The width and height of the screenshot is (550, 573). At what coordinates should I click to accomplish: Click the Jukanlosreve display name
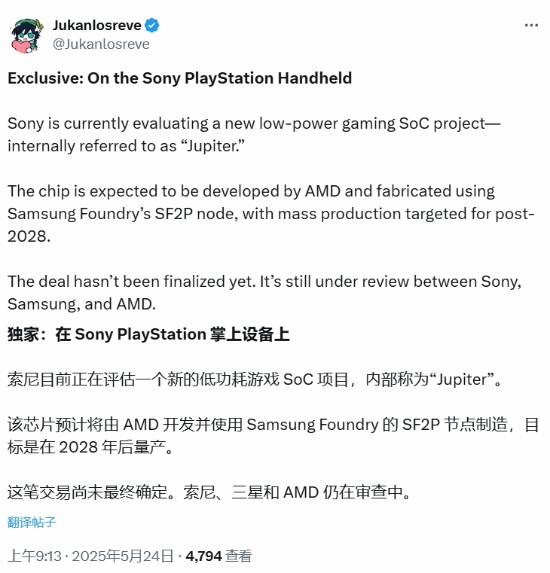click(97, 25)
